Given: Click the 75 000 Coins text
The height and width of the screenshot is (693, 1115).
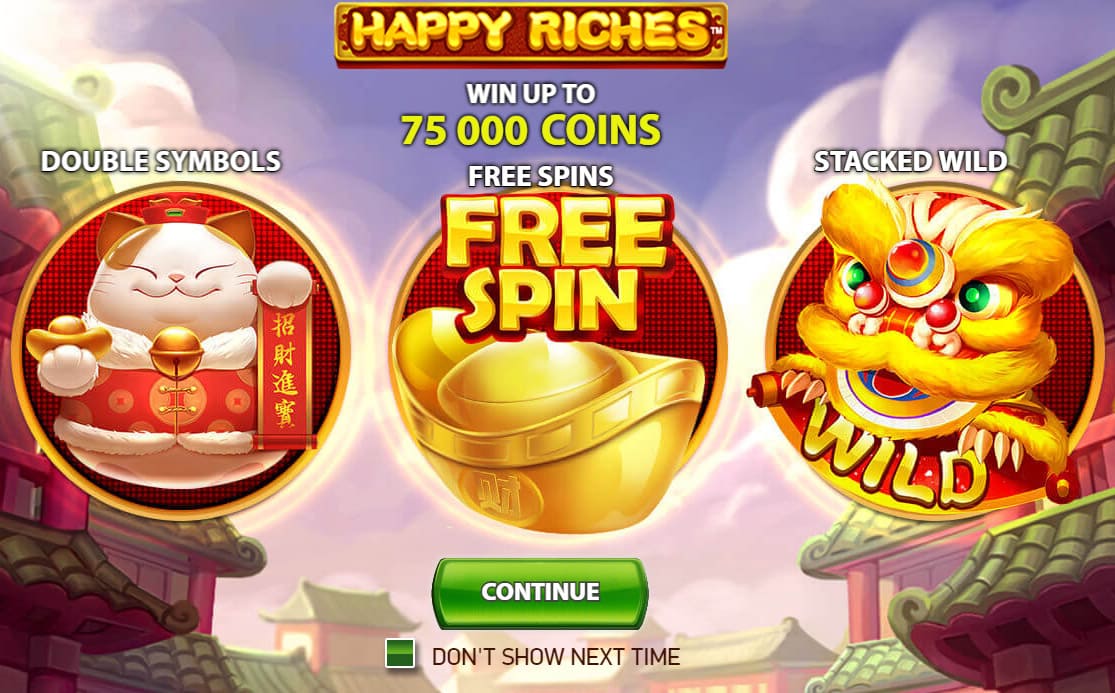Looking at the screenshot, I should tap(530, 130).
